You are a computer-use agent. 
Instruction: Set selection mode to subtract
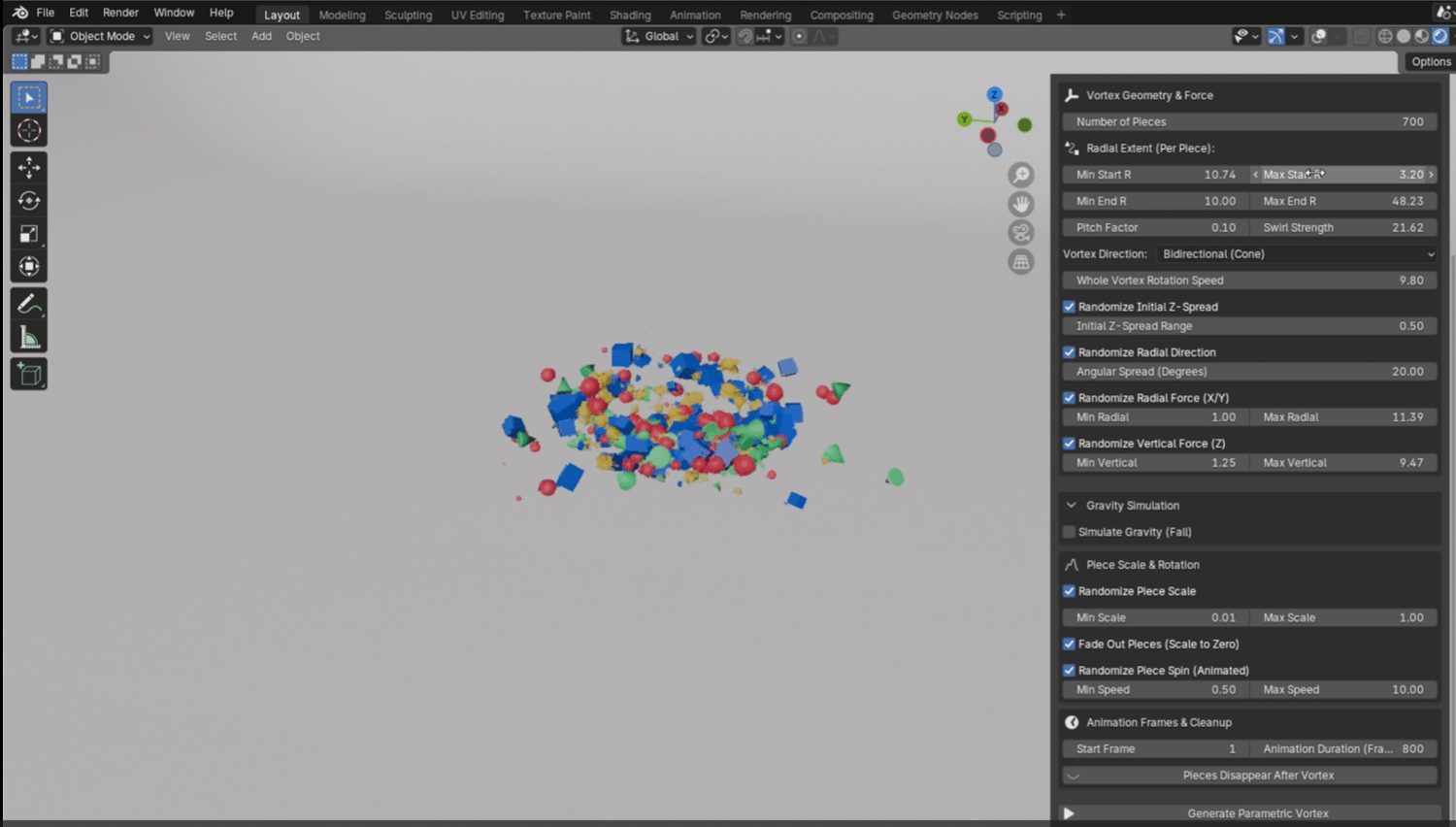coord(56,61)
